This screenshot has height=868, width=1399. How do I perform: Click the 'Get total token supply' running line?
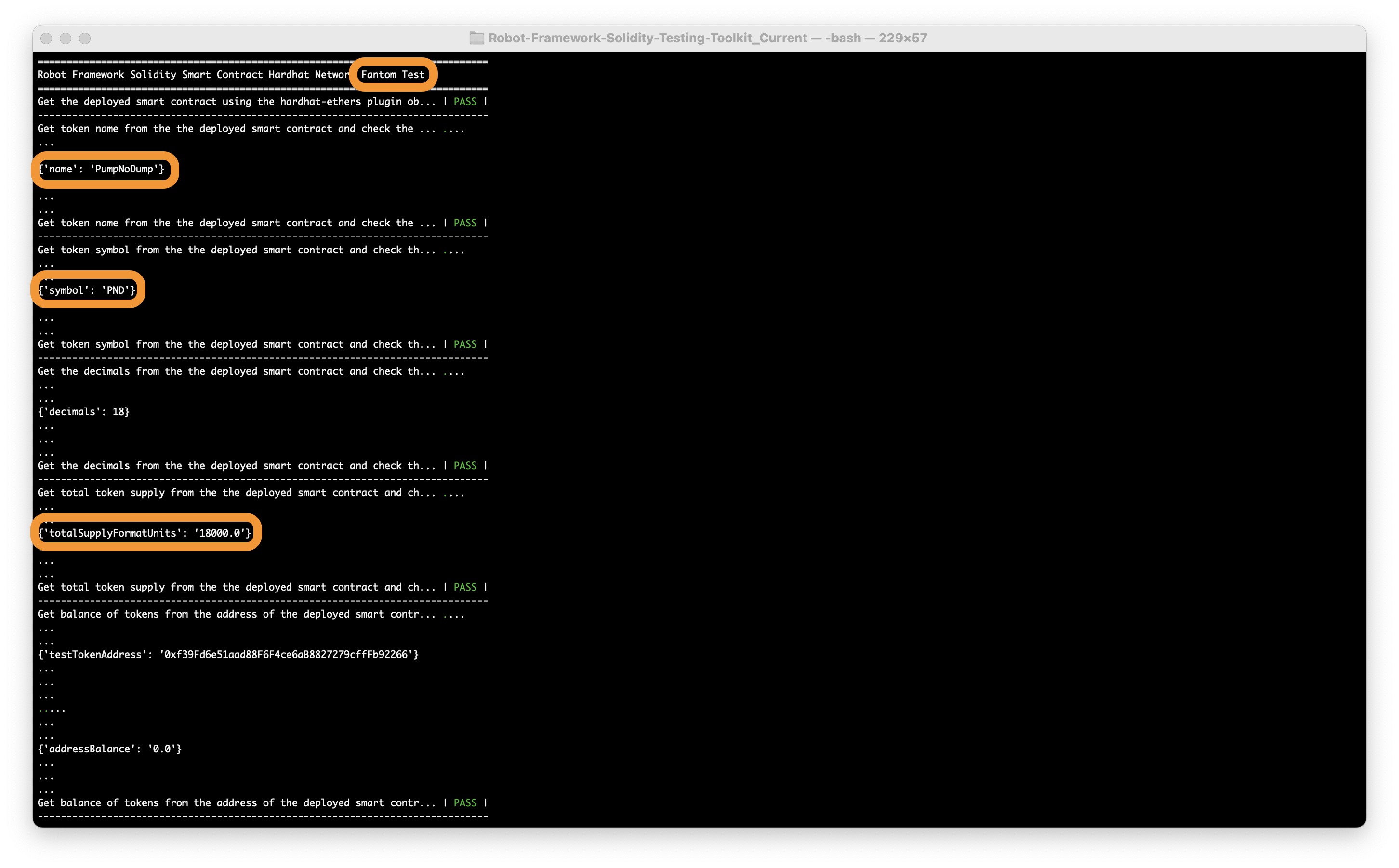click(x=236, y=493)
